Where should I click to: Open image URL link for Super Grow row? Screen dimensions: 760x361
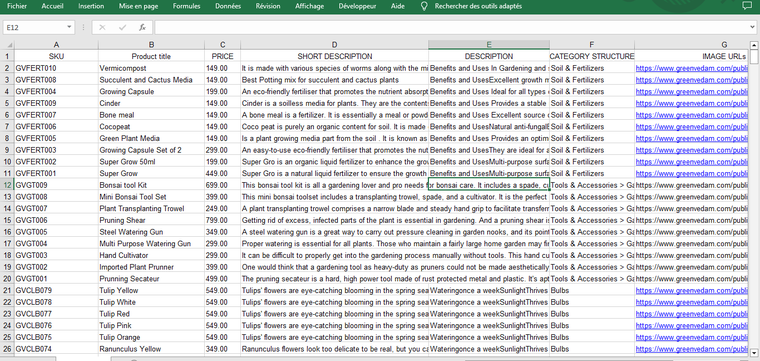tap(692, 173)
